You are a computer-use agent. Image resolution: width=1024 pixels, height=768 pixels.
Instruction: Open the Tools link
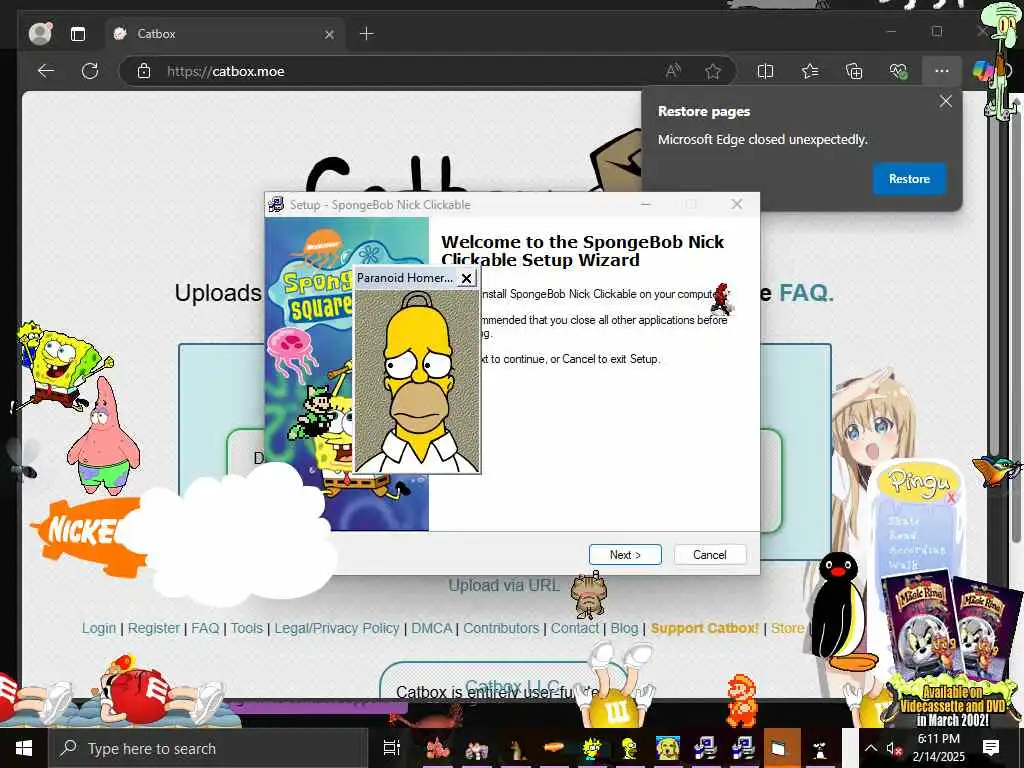(246, 628)
